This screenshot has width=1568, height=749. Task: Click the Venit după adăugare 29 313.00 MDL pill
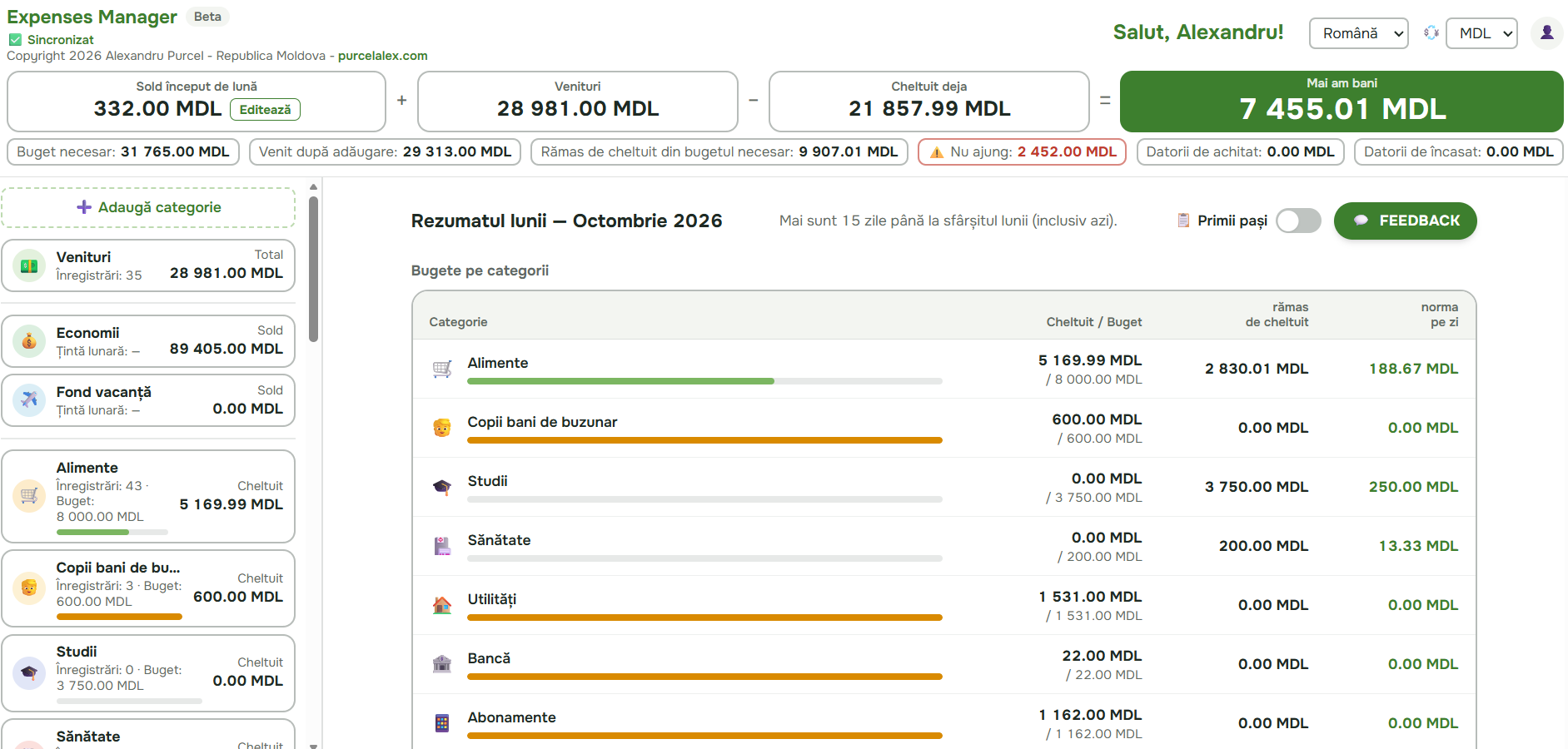385,152
